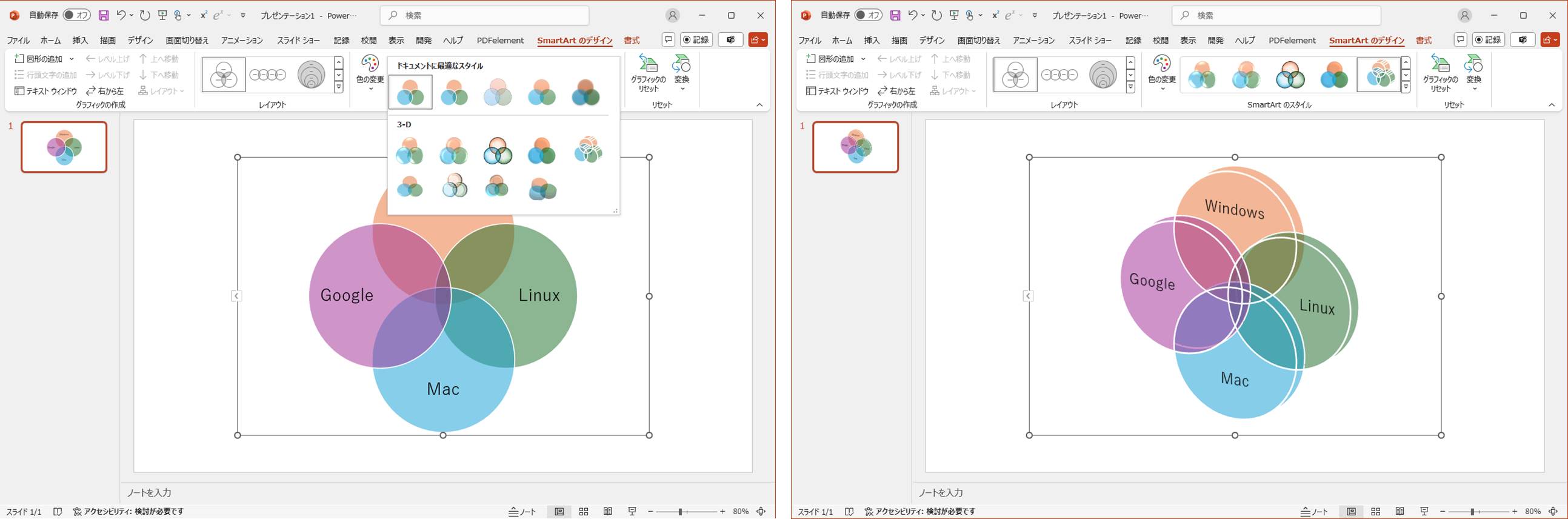
Task: Click the 検索 search box in right window
Action: pos(1276,15)
